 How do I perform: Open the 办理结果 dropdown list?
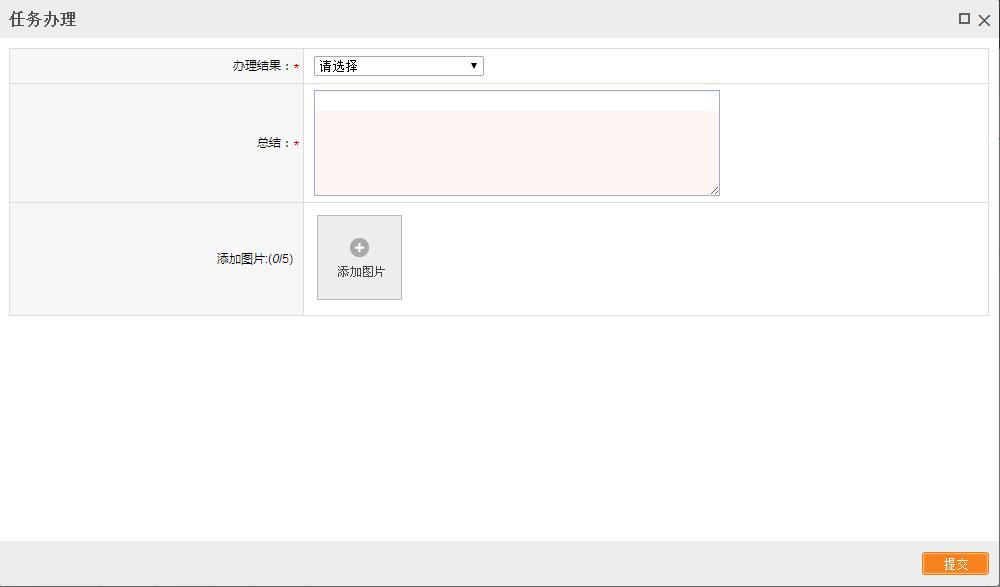point(398,66)
